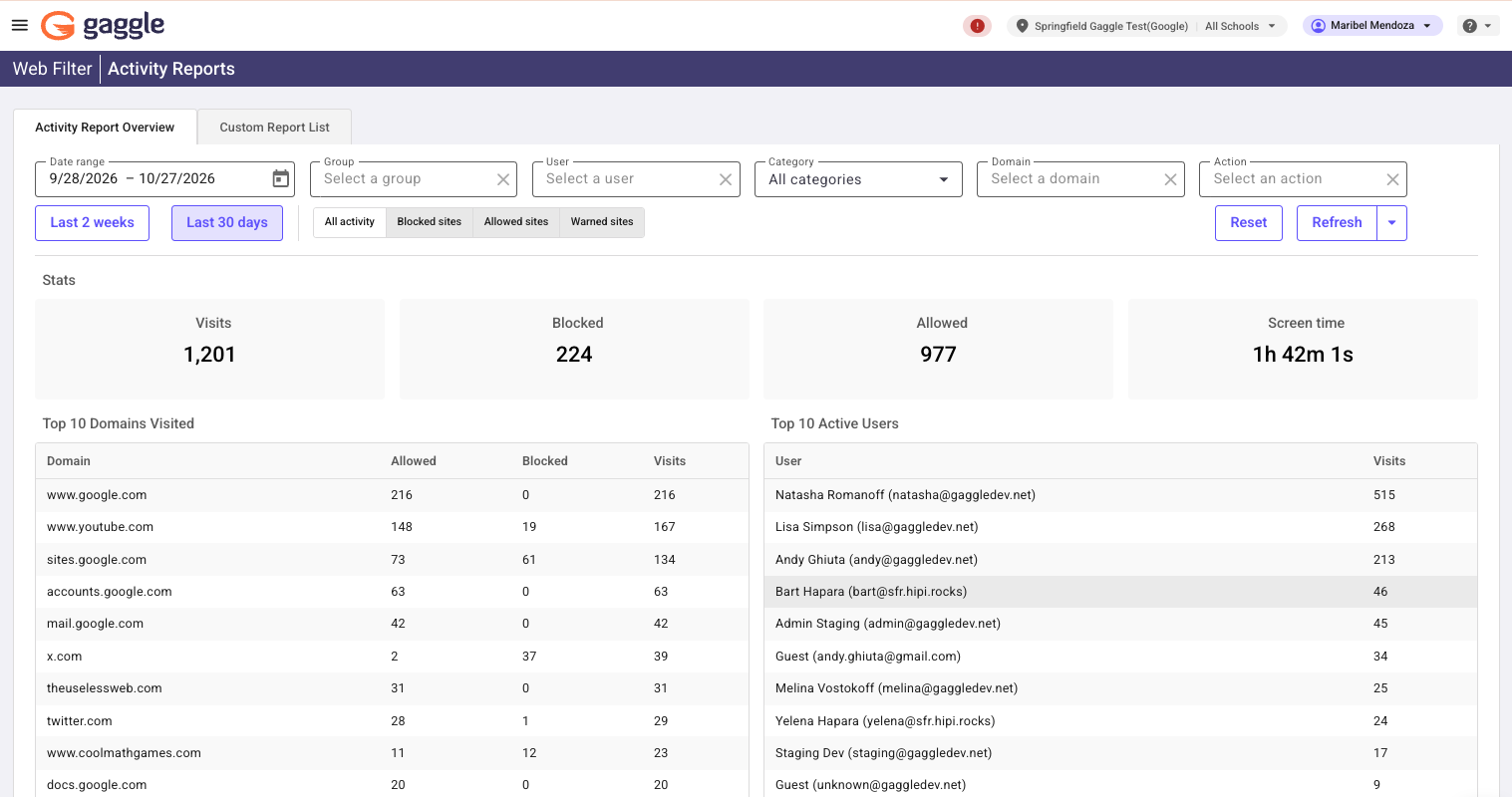This screenshot has width=1512, height=797.
Task: Click the Last 2 weeks button
Action: coord(92,223)
